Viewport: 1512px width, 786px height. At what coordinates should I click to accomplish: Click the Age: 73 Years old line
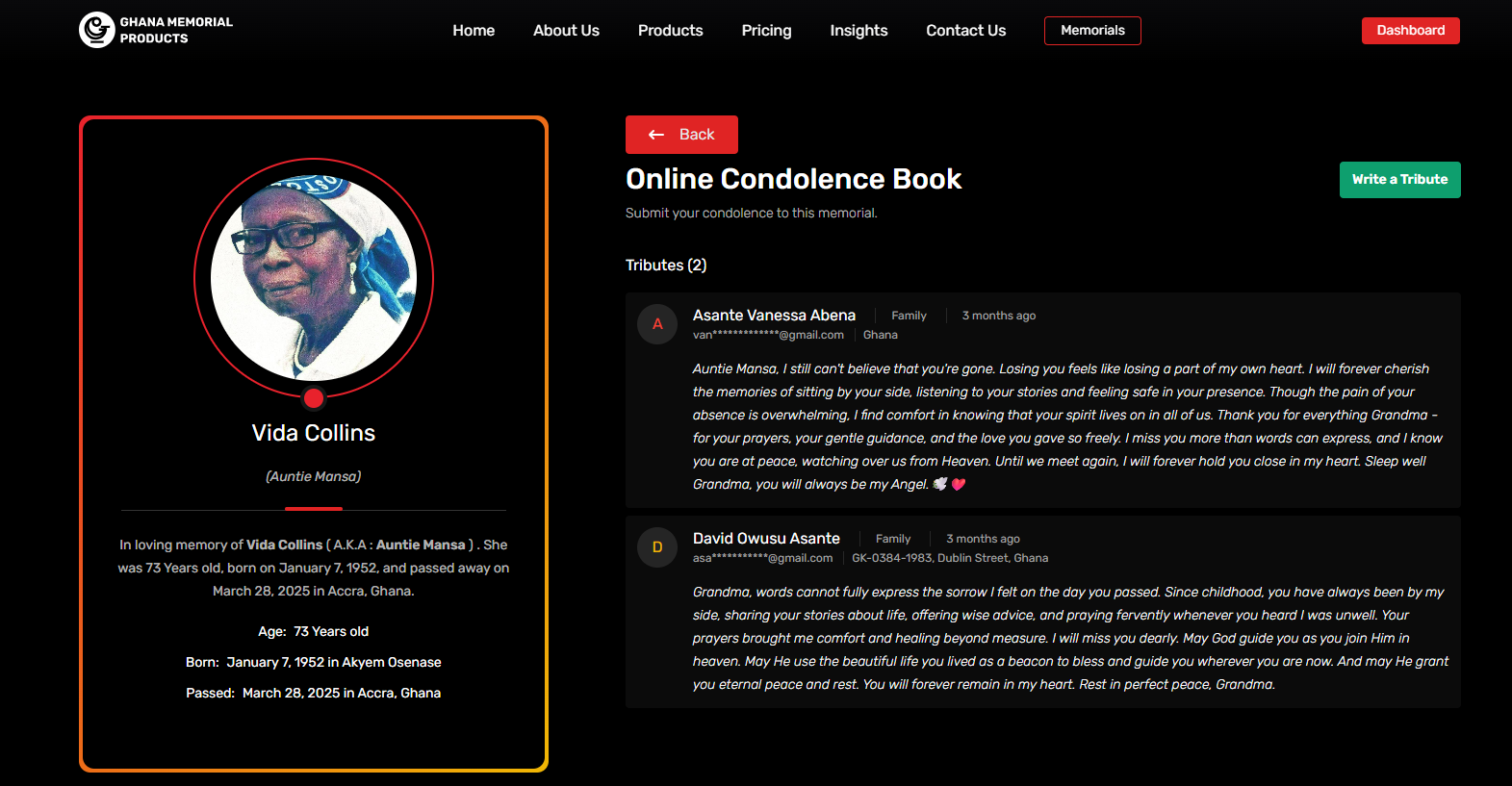tap(314, 632)
